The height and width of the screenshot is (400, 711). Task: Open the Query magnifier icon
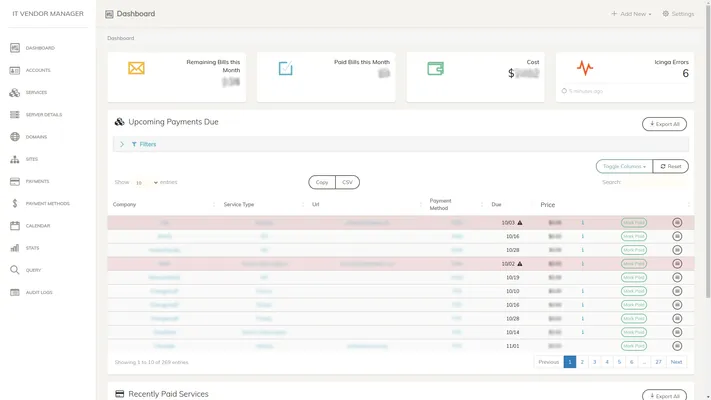pyautogui.click(x=15, y=270)
